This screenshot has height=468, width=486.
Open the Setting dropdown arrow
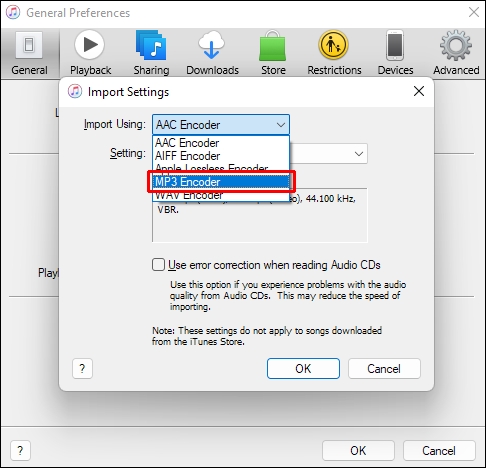(359, 154)
